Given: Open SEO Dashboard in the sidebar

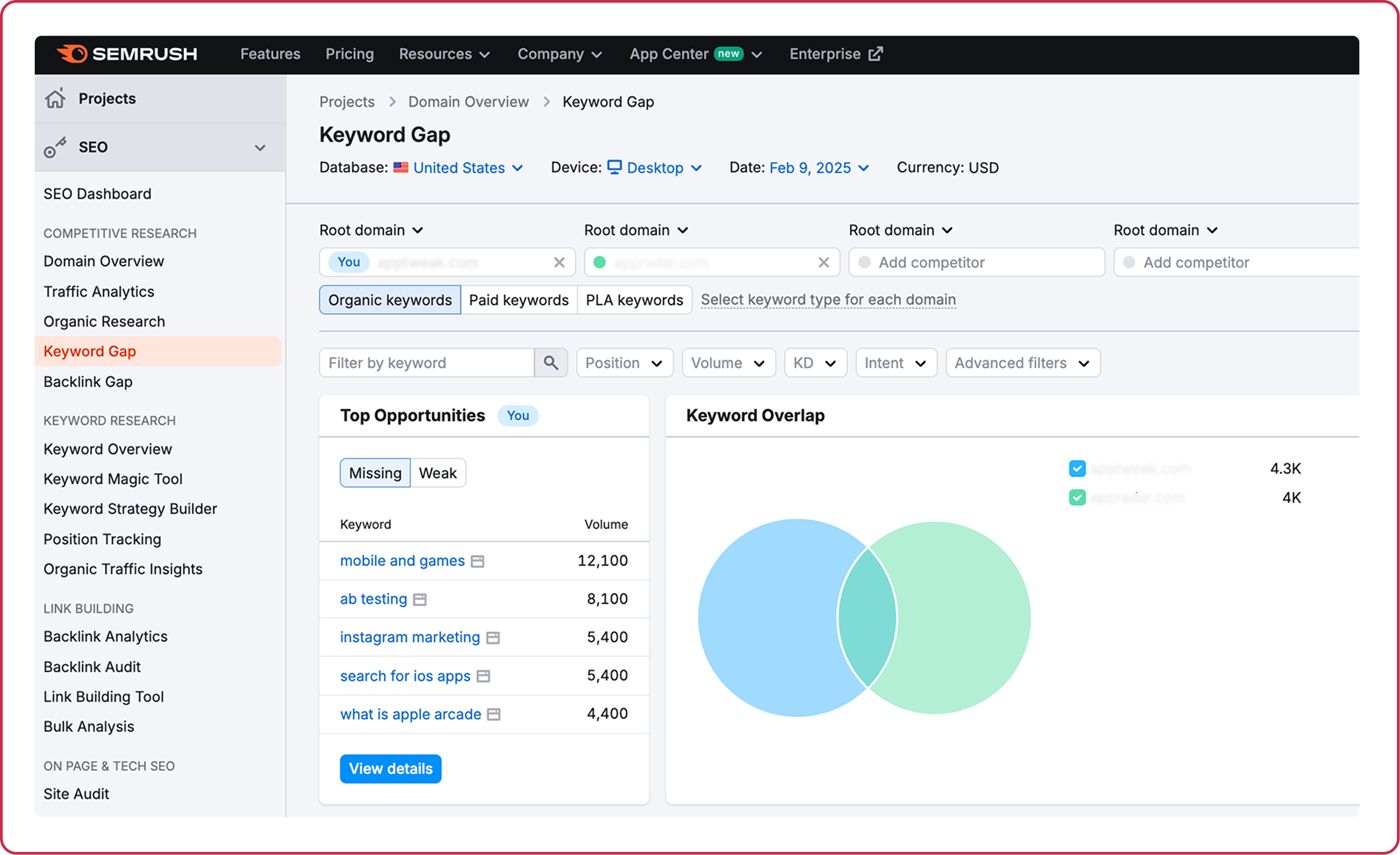Looking at the screenshot, I should tap(98, 194).
